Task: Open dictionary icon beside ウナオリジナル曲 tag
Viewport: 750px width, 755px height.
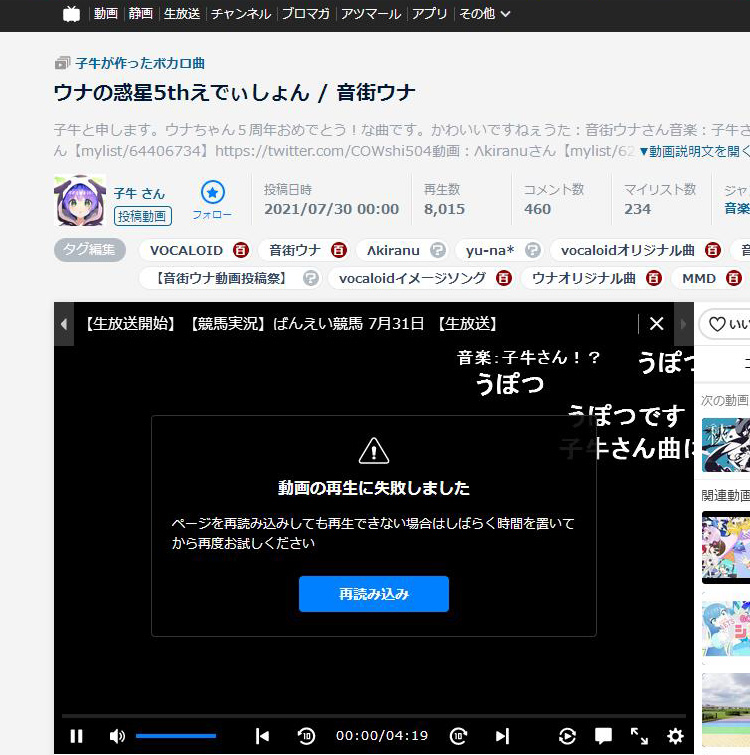Action: click(x=653, y=278)
